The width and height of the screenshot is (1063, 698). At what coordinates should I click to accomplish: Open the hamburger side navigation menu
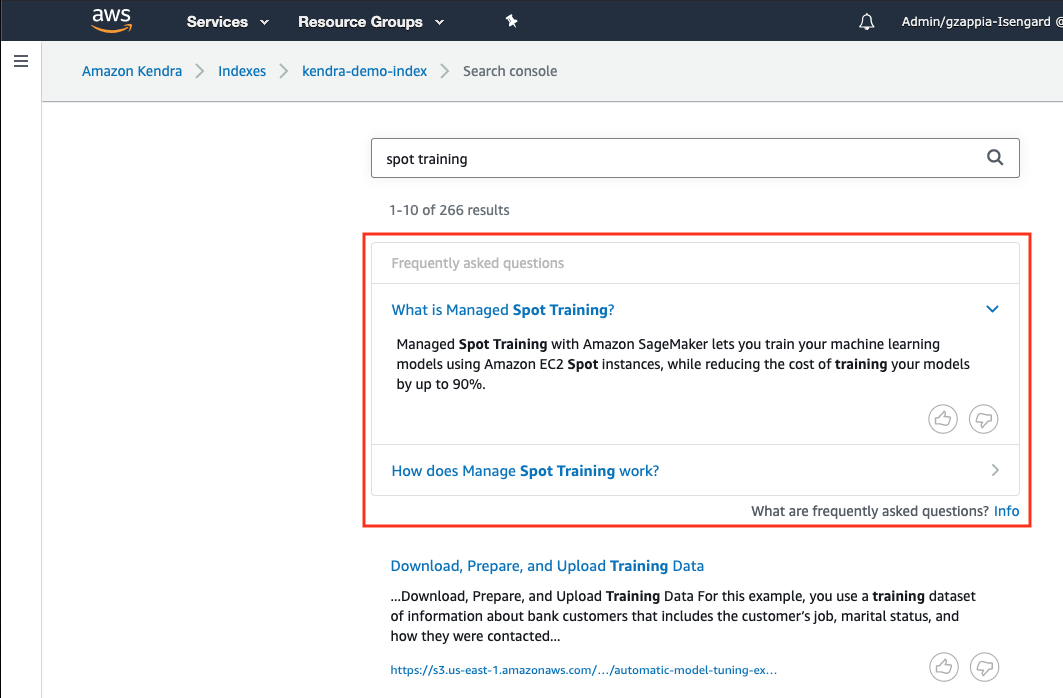pos(21,61)
